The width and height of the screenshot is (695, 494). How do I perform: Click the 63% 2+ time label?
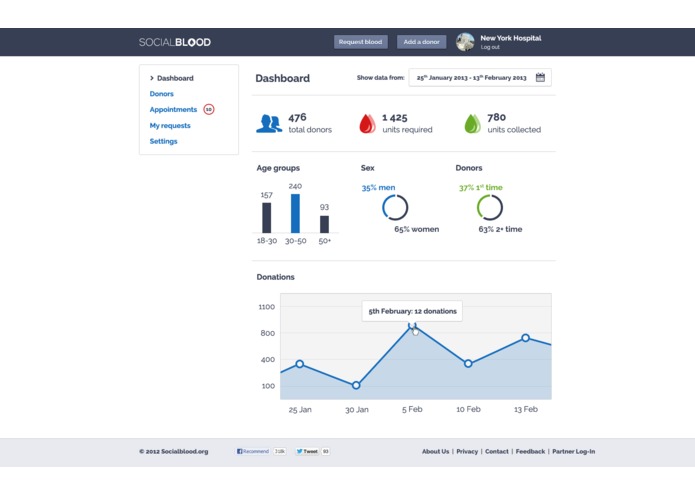500,229
